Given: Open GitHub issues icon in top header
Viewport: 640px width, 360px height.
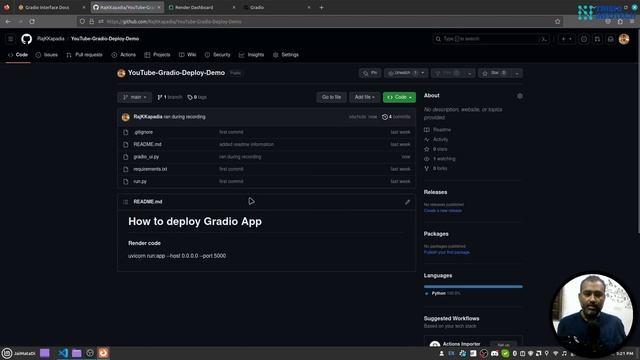Looking at the screenshot, I should (584, 39).
